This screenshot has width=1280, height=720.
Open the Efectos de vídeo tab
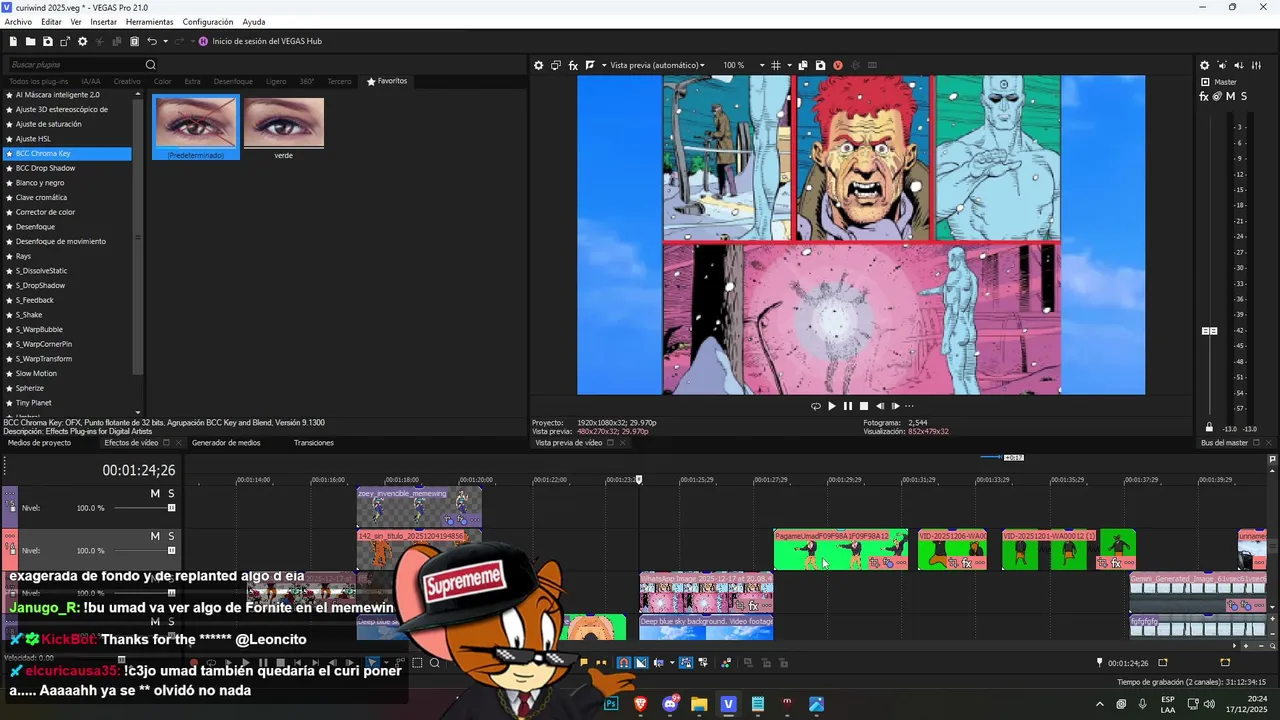(131, 443)
